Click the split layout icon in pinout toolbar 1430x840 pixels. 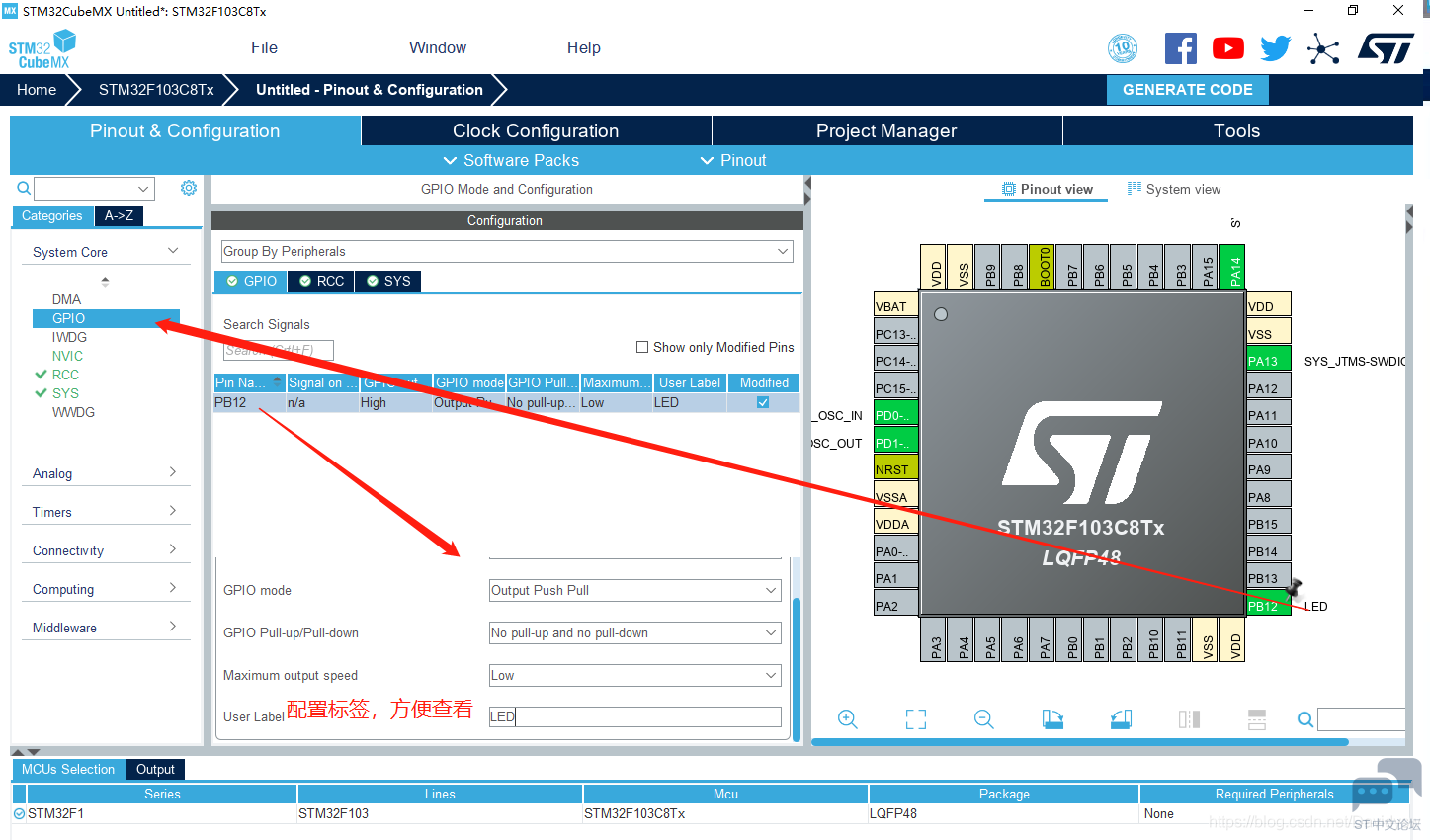pyautogui.click(x=1257, y=719)
